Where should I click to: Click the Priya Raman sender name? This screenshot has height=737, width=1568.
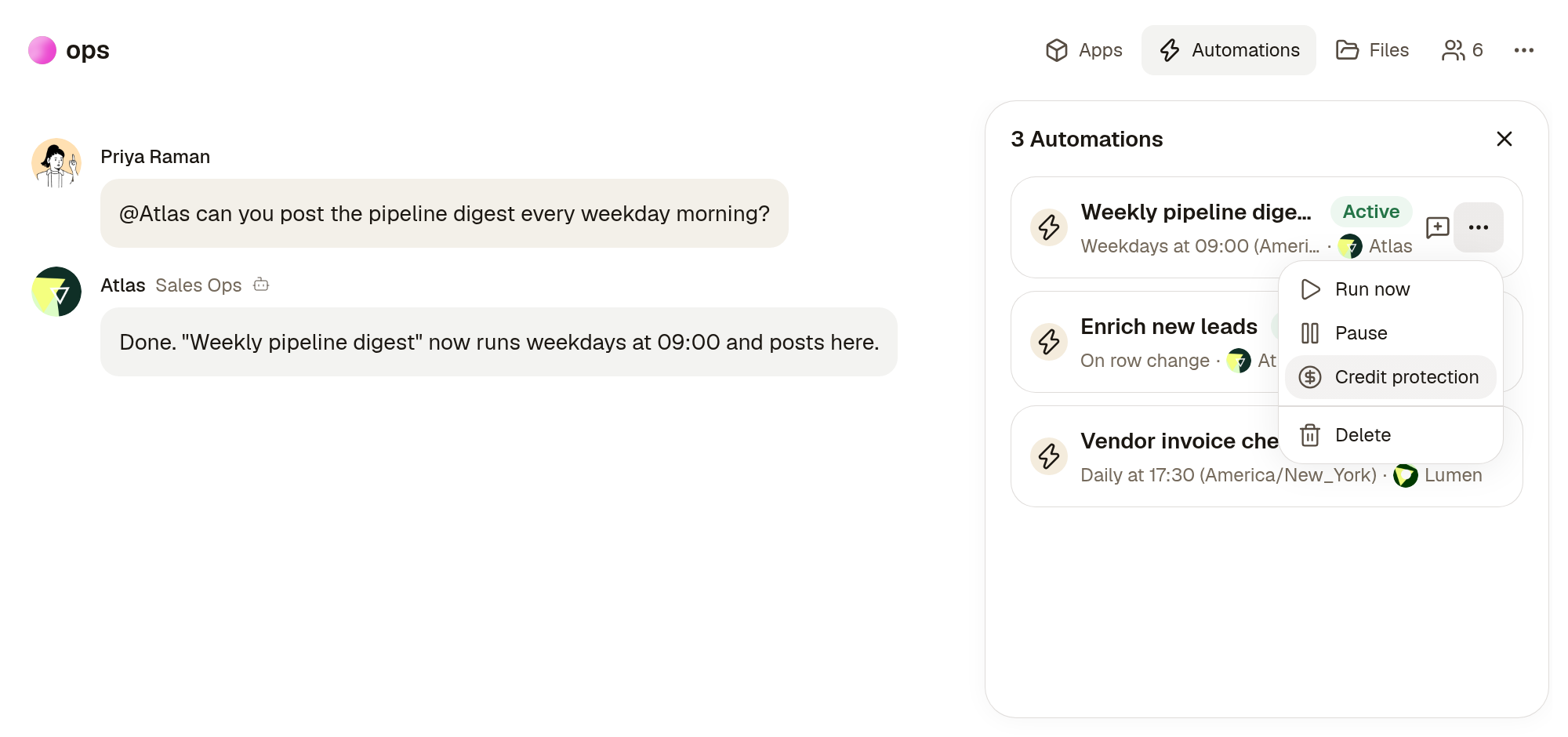[155, 157]
